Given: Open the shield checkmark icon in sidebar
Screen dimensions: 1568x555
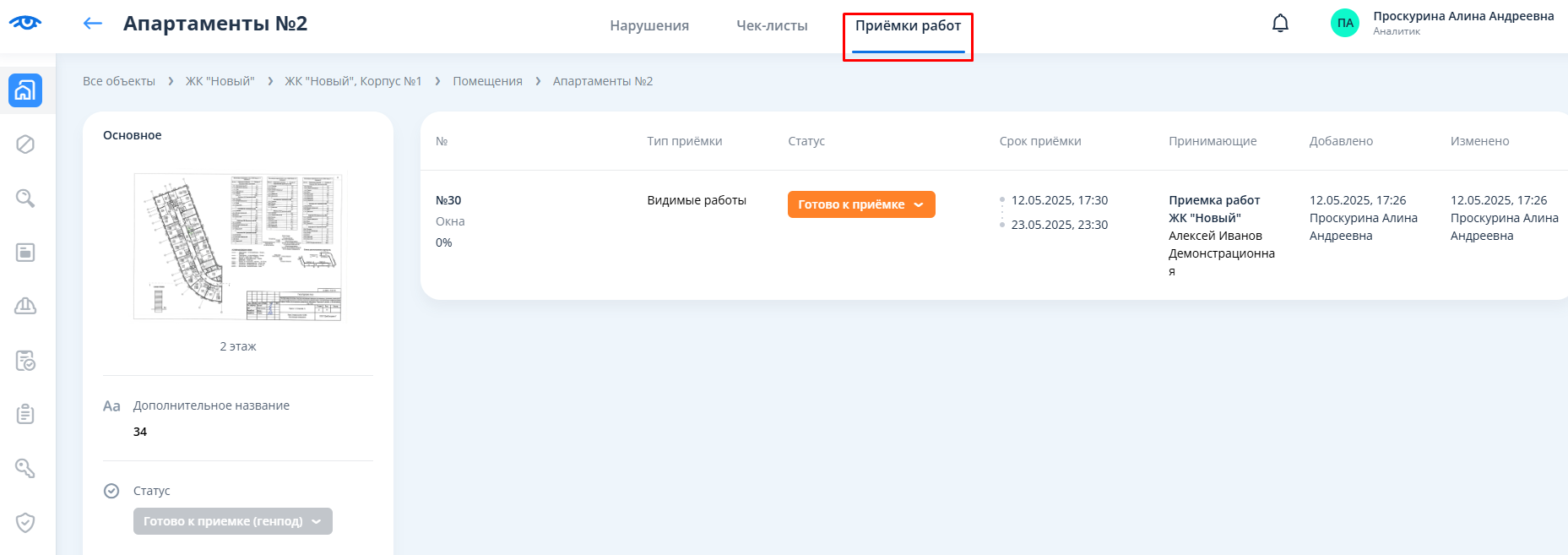Looking at the screenshot, I should click(x=25, y=522).
